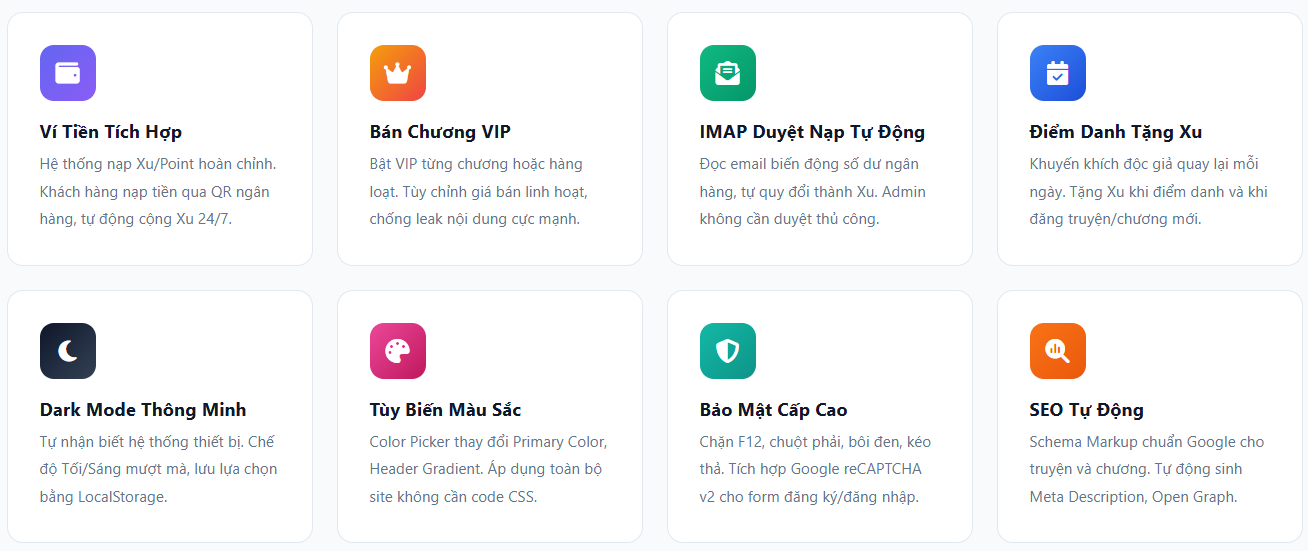Click the Dark Mode Thông Minh heading
This screenshot has height=551, width=1308.
coord(143,410)
